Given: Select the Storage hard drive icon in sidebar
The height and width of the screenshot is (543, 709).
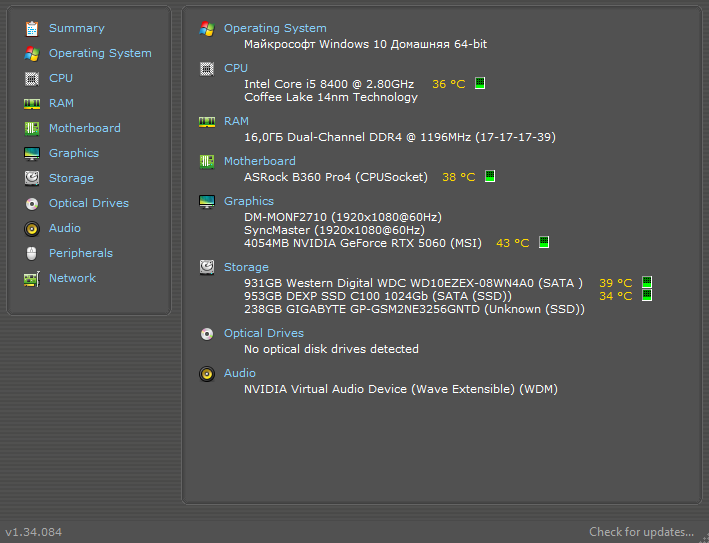Looking at the screenshot, I should pos(32,178).
